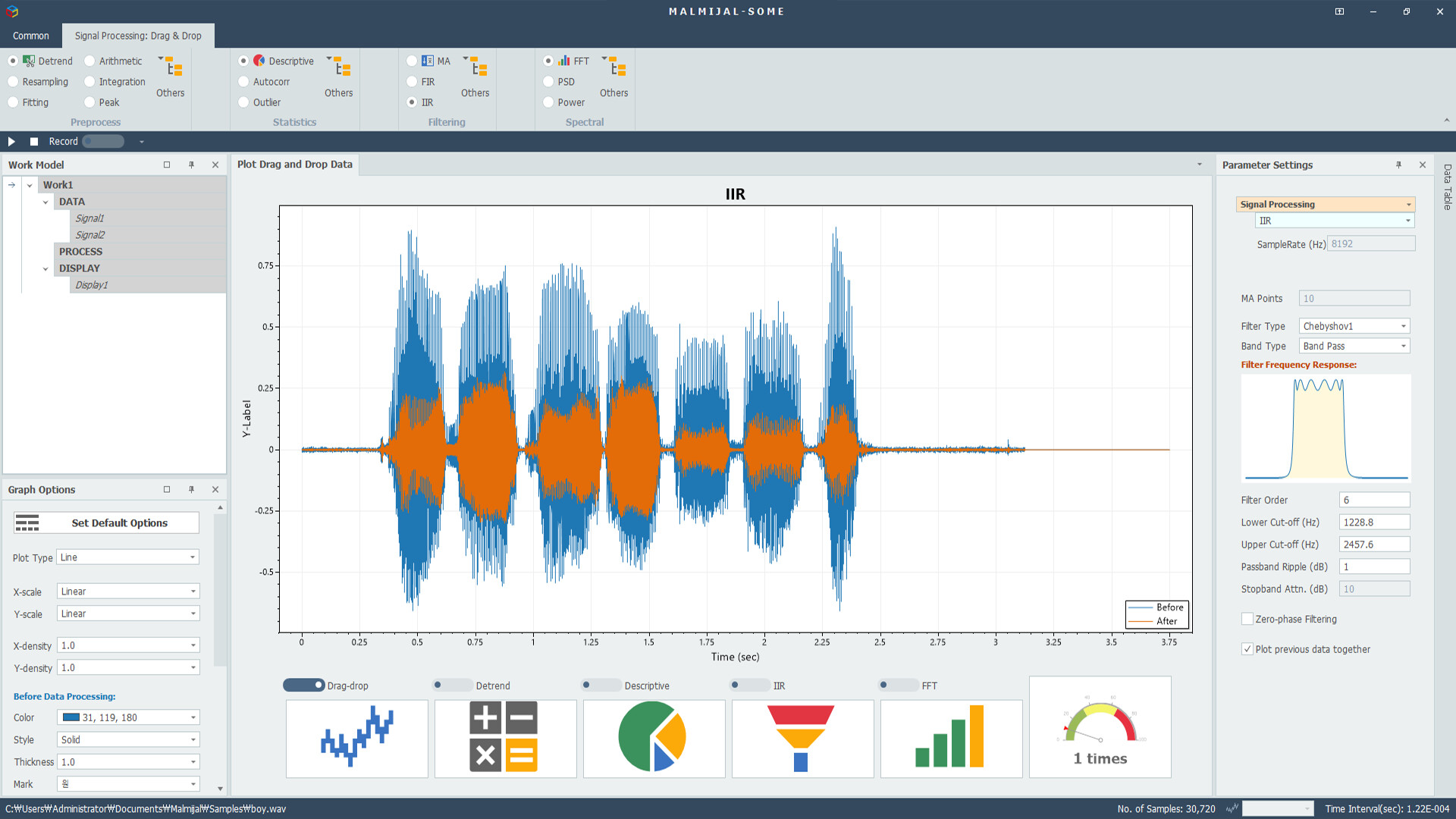Enable Zero-phase Filtering checkbox
This screenshot has width=1456, height=819.
pos(1247,620)
